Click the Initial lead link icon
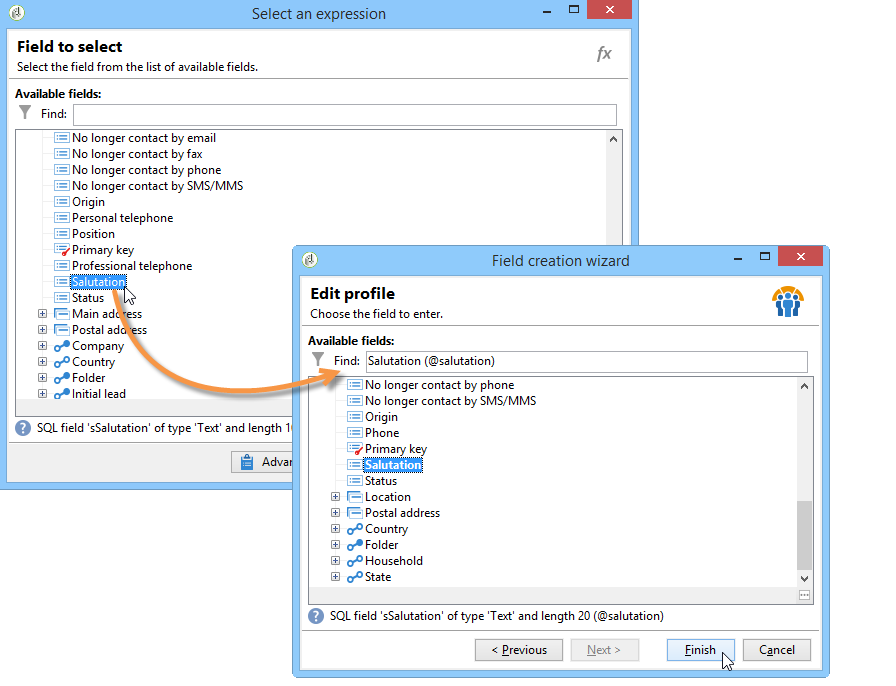Viewport: 896px width, 686px height. tap(62, 394)
